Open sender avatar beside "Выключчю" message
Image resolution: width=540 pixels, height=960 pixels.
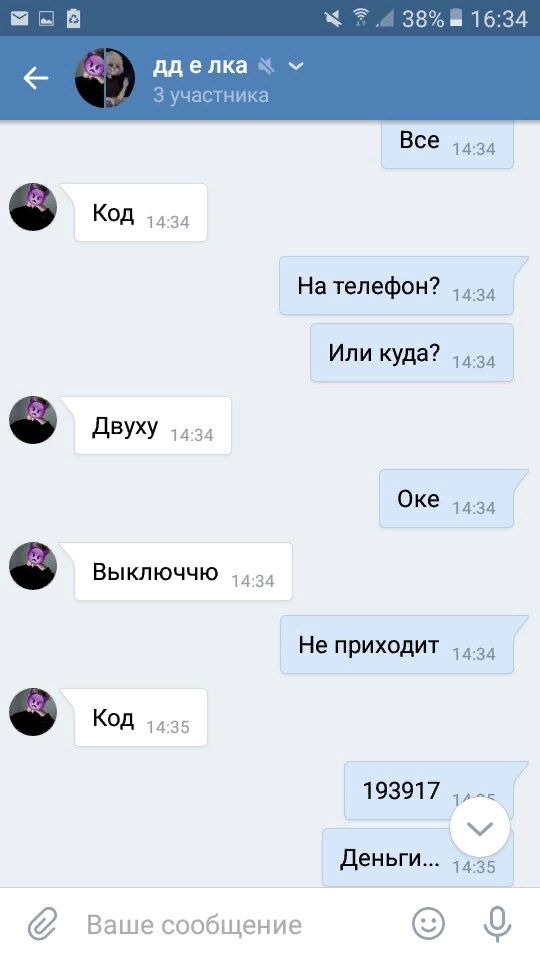coord(33,566)
